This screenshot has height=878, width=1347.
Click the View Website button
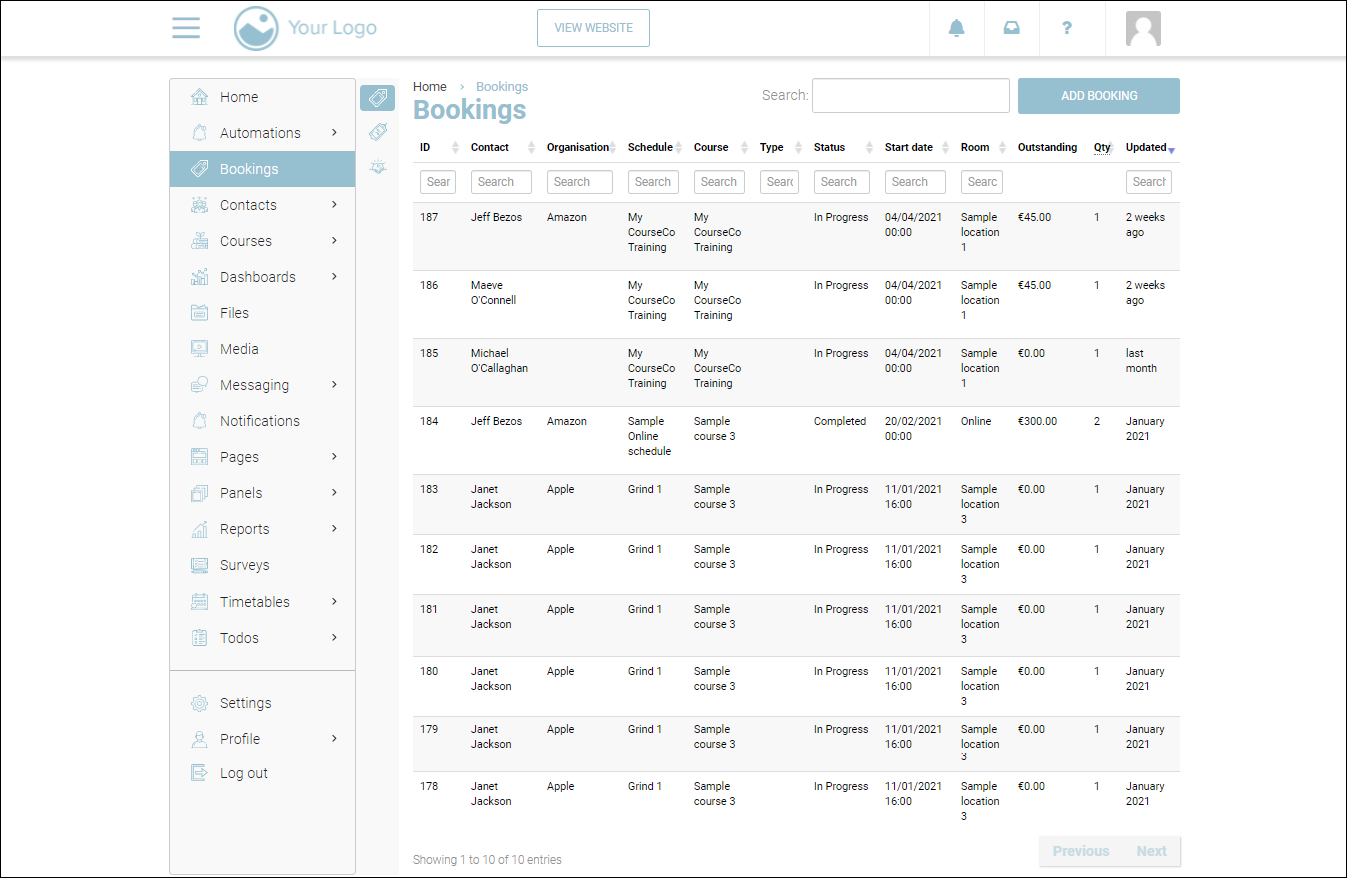pos(593,28)
